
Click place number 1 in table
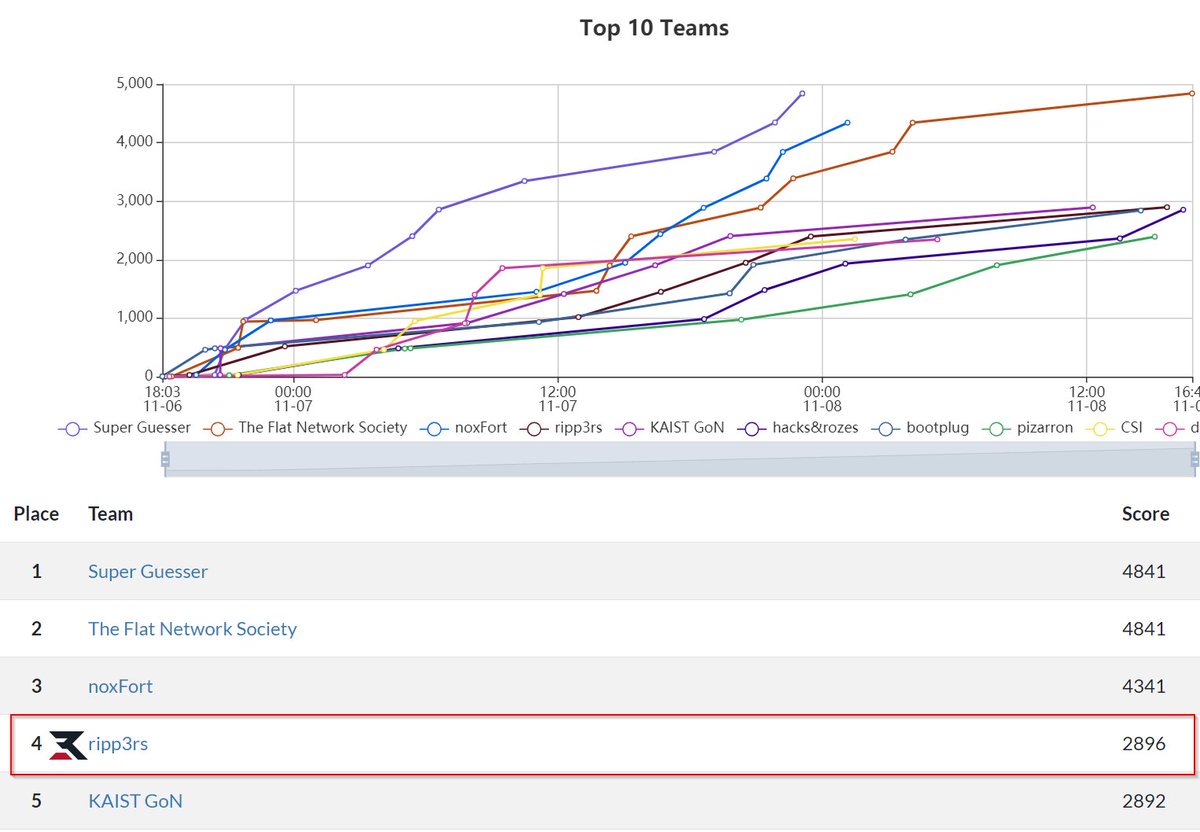coord(37,572)
